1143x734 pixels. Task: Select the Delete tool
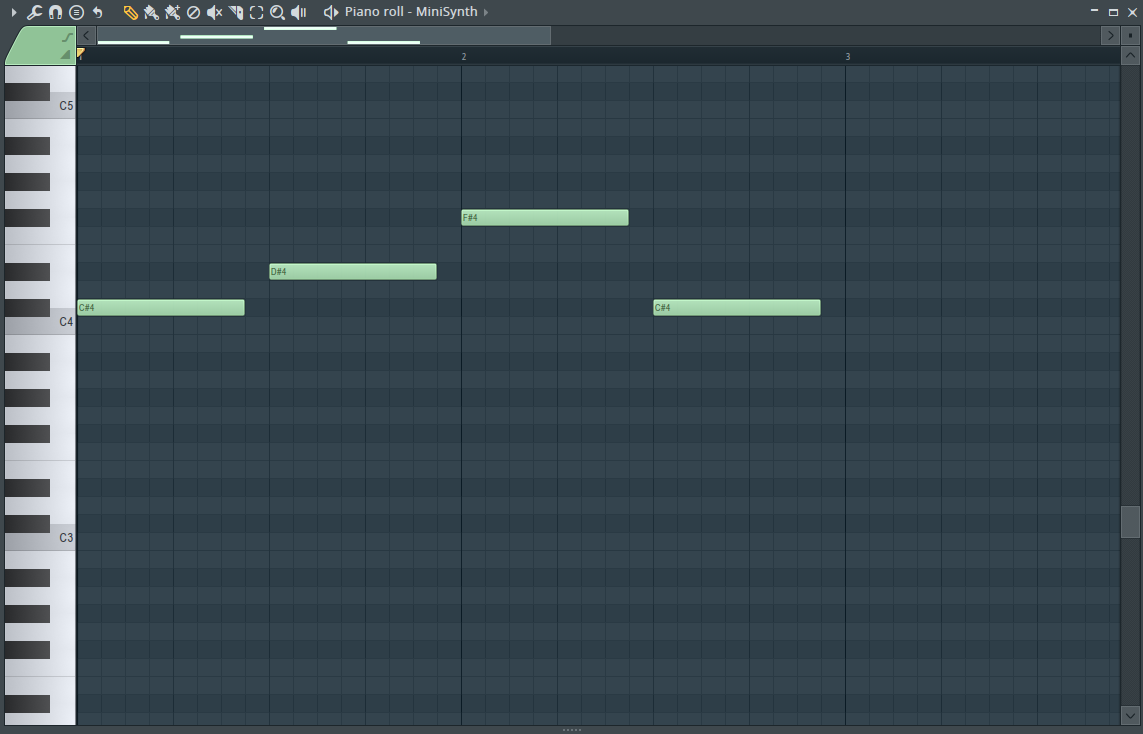click(x=193, y=12)
